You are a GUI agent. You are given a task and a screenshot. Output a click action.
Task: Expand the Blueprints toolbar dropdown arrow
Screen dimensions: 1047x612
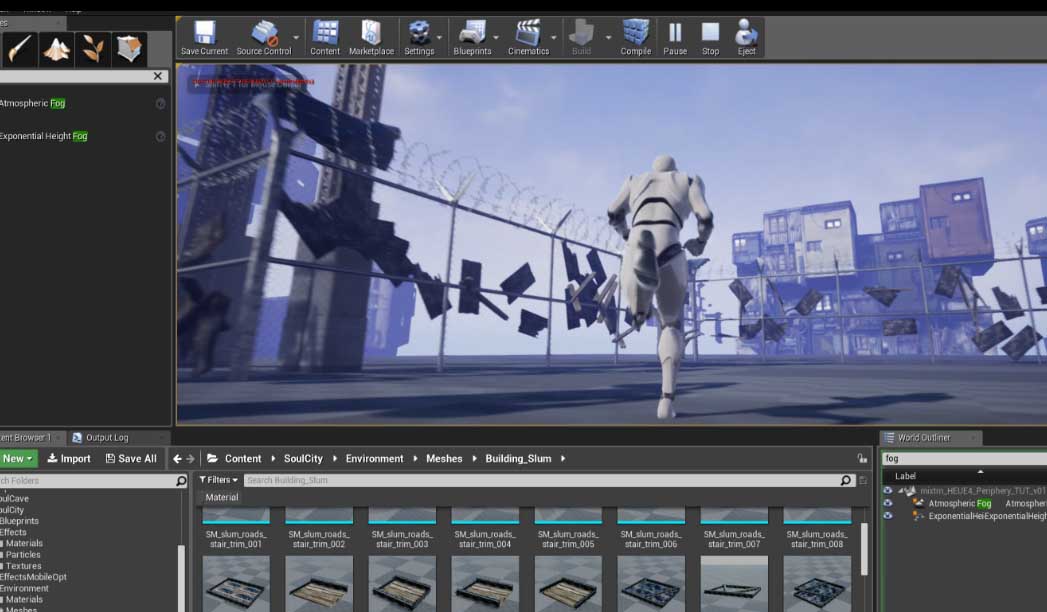[x=497, y=37]
